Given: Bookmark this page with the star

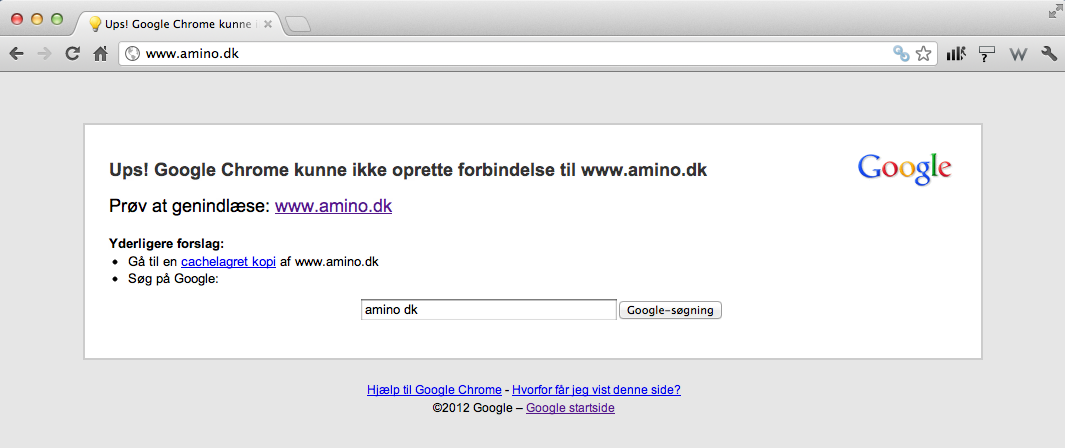Looking at the screenshot, I should 924,54.
